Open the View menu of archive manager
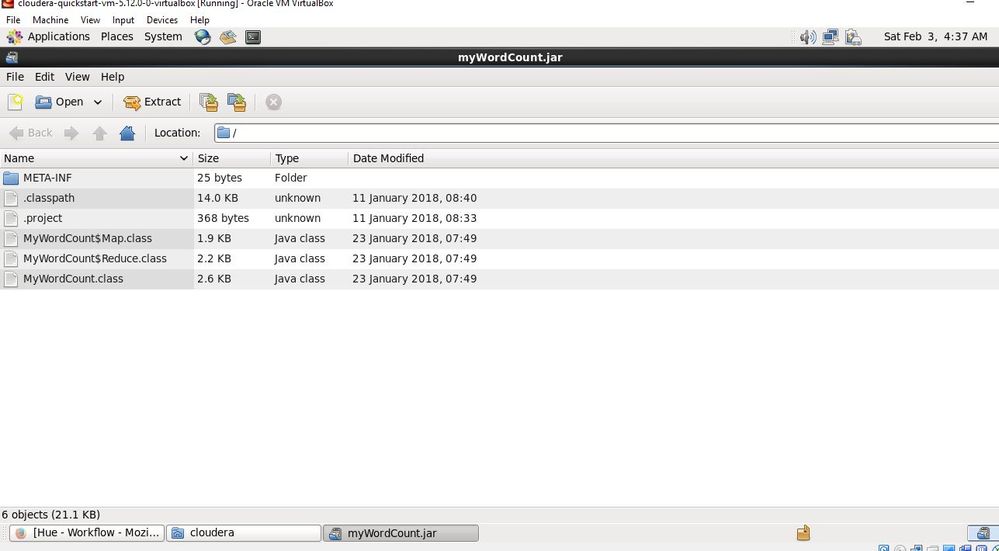 pos(77,76)
